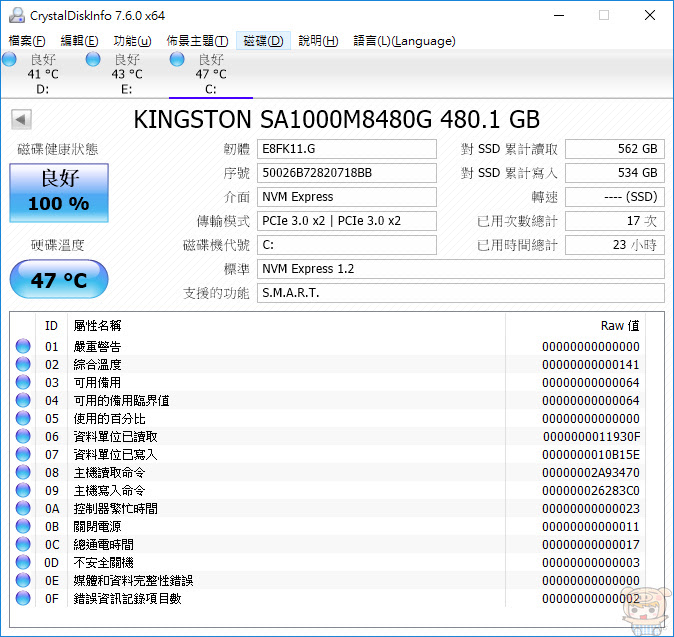Click the blue status orb for drive D:
Viewport: 674px width, 637px height.
pos(9,60)
